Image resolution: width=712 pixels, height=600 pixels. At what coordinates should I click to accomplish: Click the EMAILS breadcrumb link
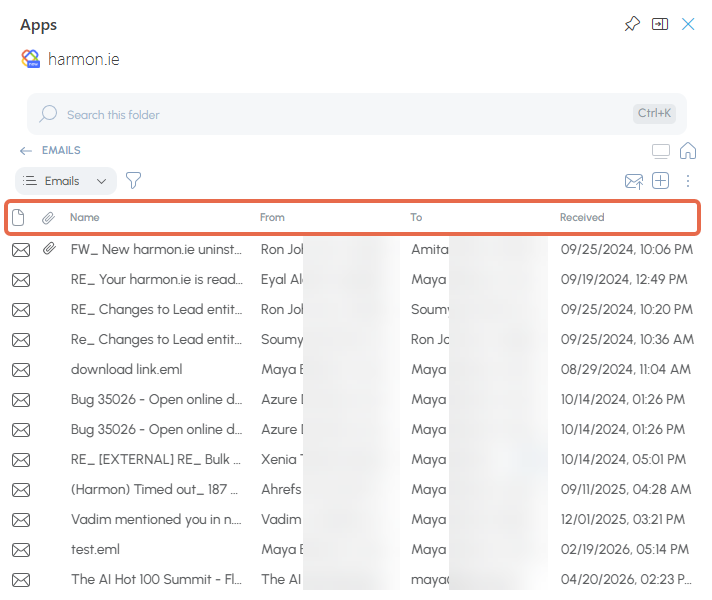61,150
